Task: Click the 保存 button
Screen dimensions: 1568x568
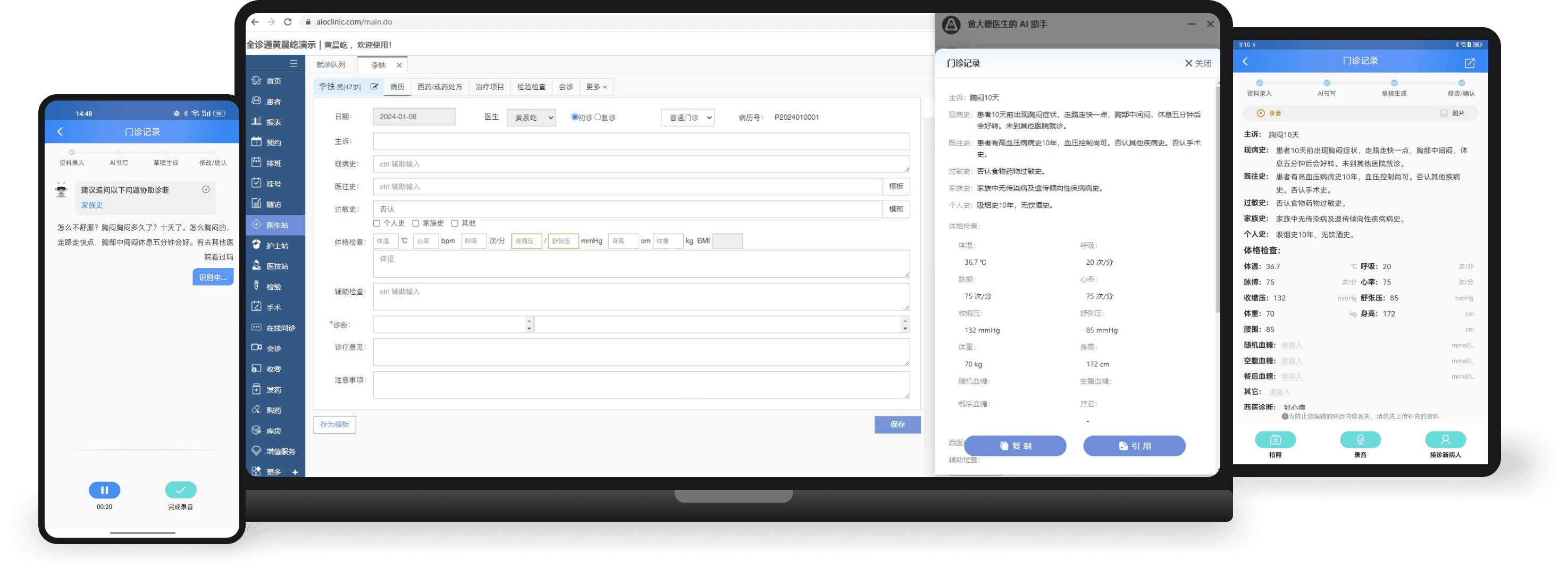Action: (897, 424)
